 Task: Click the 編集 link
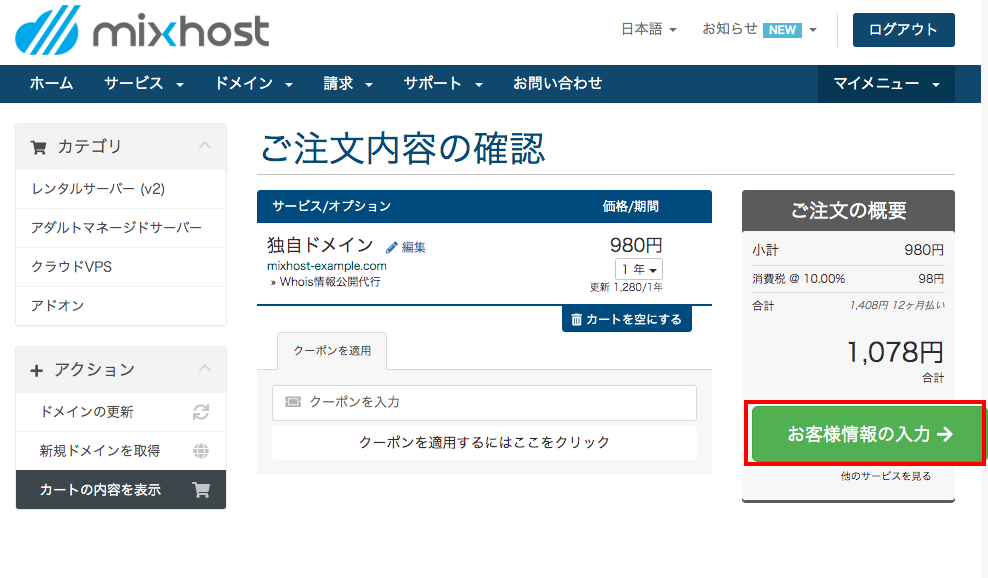(x=413, y=248)
